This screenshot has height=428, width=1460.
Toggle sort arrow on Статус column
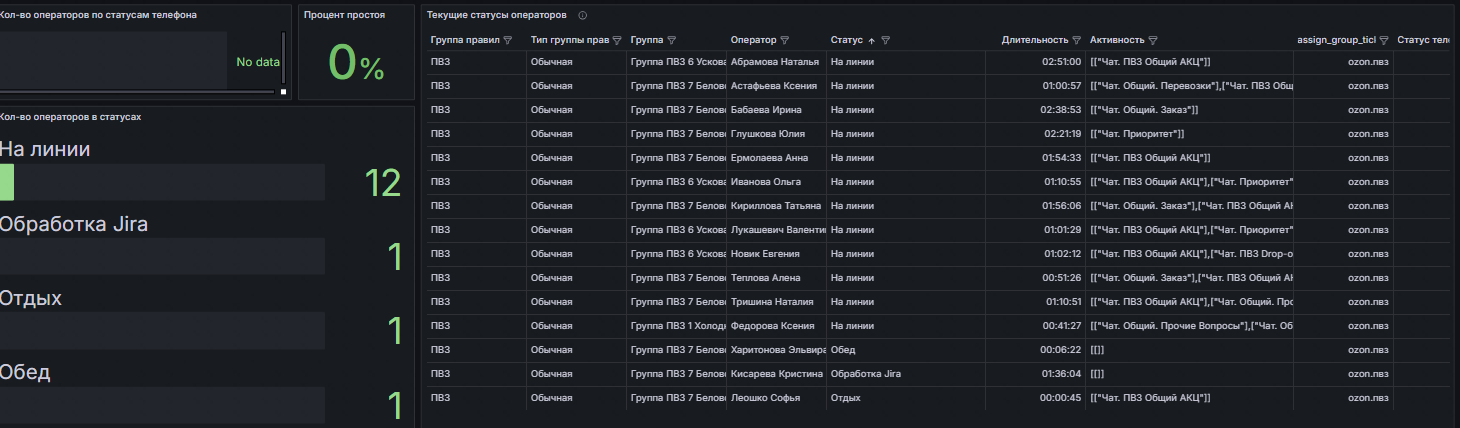pyautogui.click(x=871, y=40)
